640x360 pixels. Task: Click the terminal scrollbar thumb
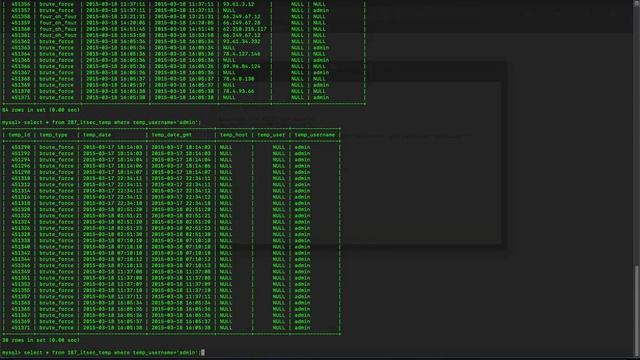(x=637, y=310)
